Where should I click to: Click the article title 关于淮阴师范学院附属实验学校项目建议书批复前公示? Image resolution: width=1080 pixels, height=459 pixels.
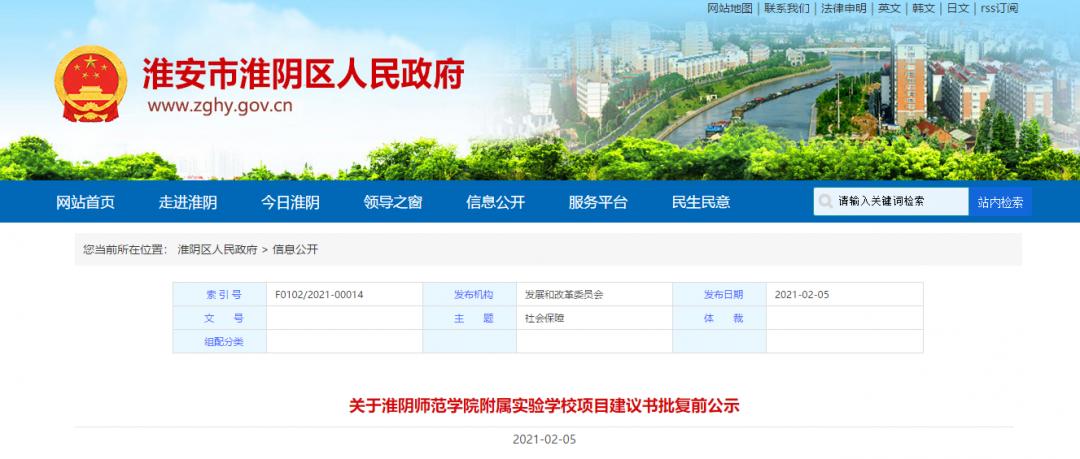point(544,406)
